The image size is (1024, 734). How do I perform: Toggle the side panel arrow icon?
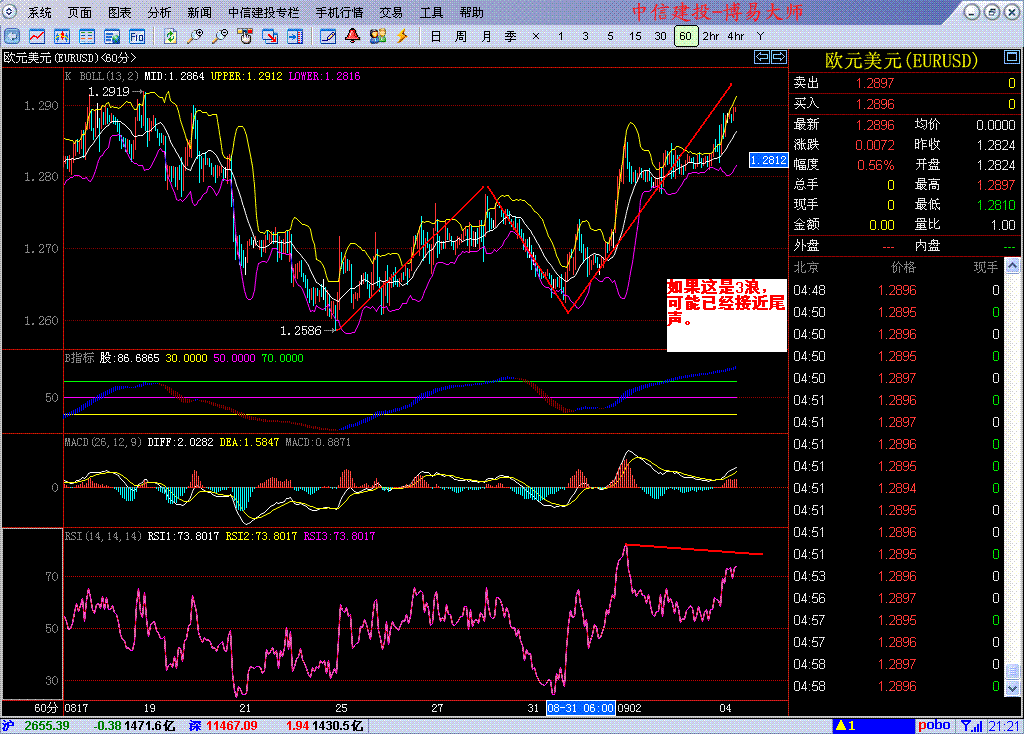click(x=295, y=37)
